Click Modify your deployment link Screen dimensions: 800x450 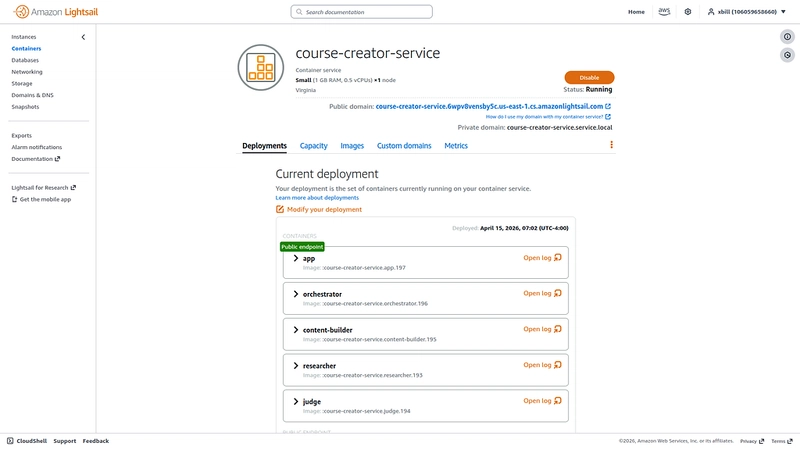tap(324, 210)
